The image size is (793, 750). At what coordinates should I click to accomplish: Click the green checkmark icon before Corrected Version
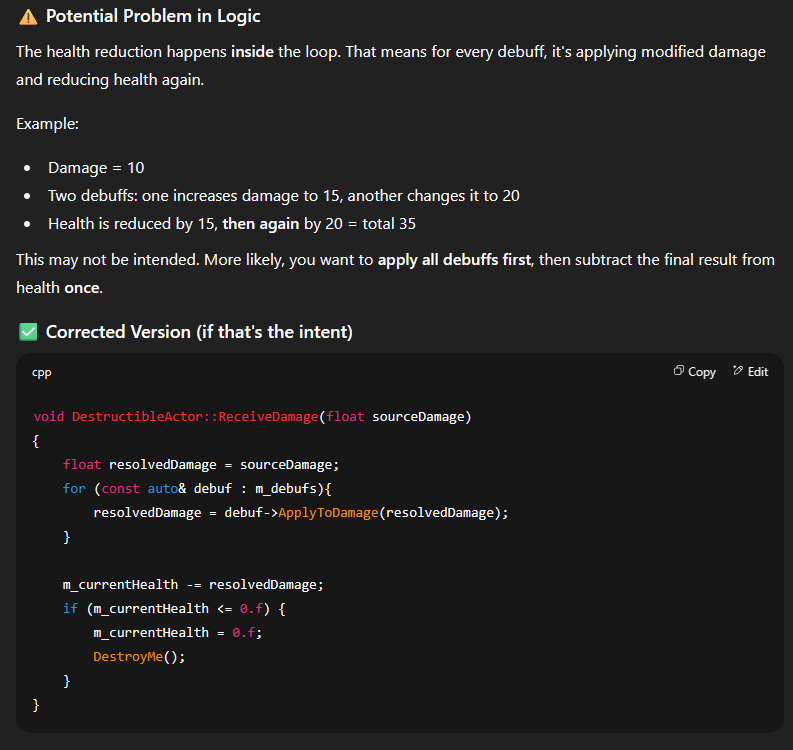(28, 332)
